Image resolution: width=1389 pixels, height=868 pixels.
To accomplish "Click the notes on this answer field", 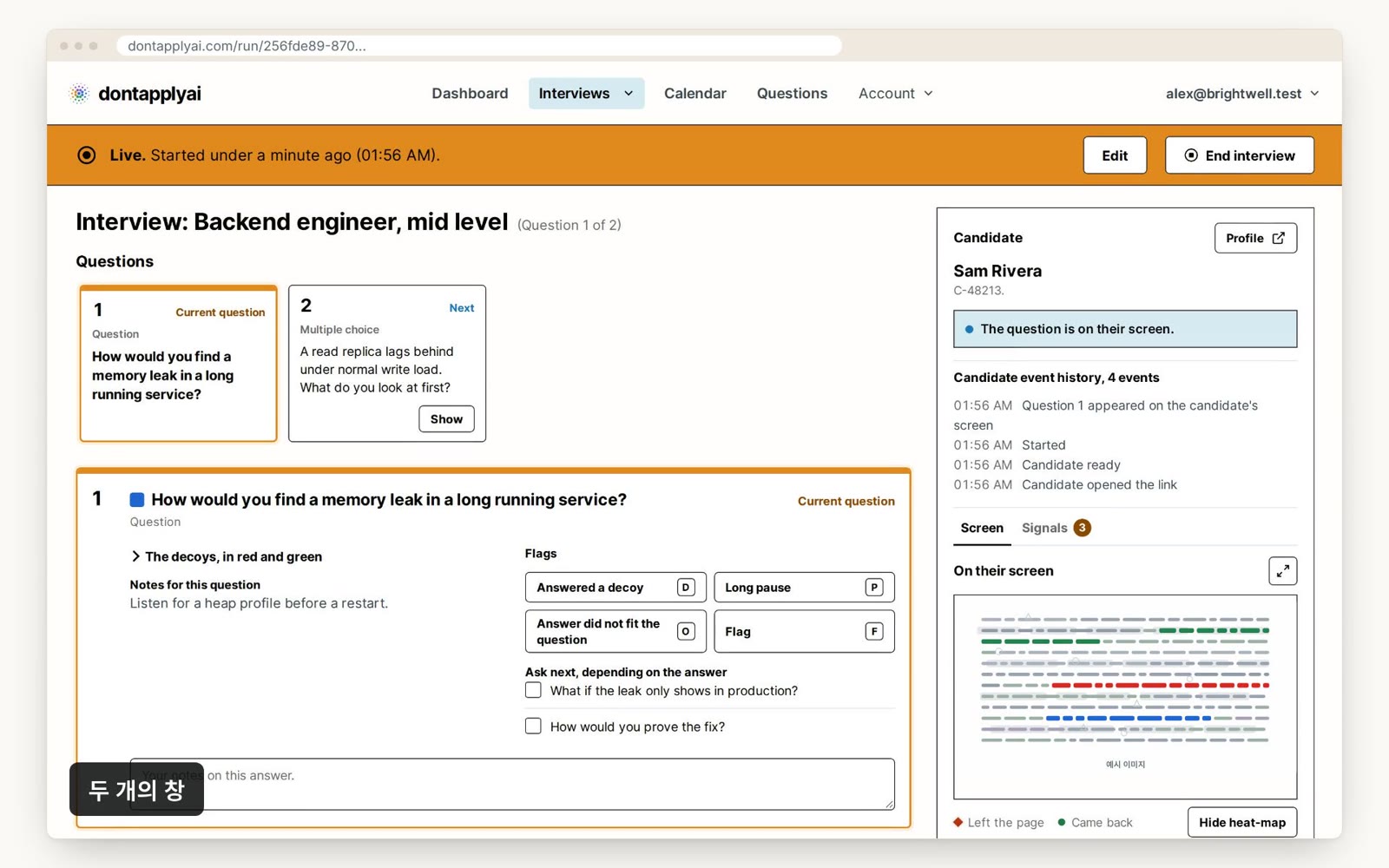I will tap(512, 784).
